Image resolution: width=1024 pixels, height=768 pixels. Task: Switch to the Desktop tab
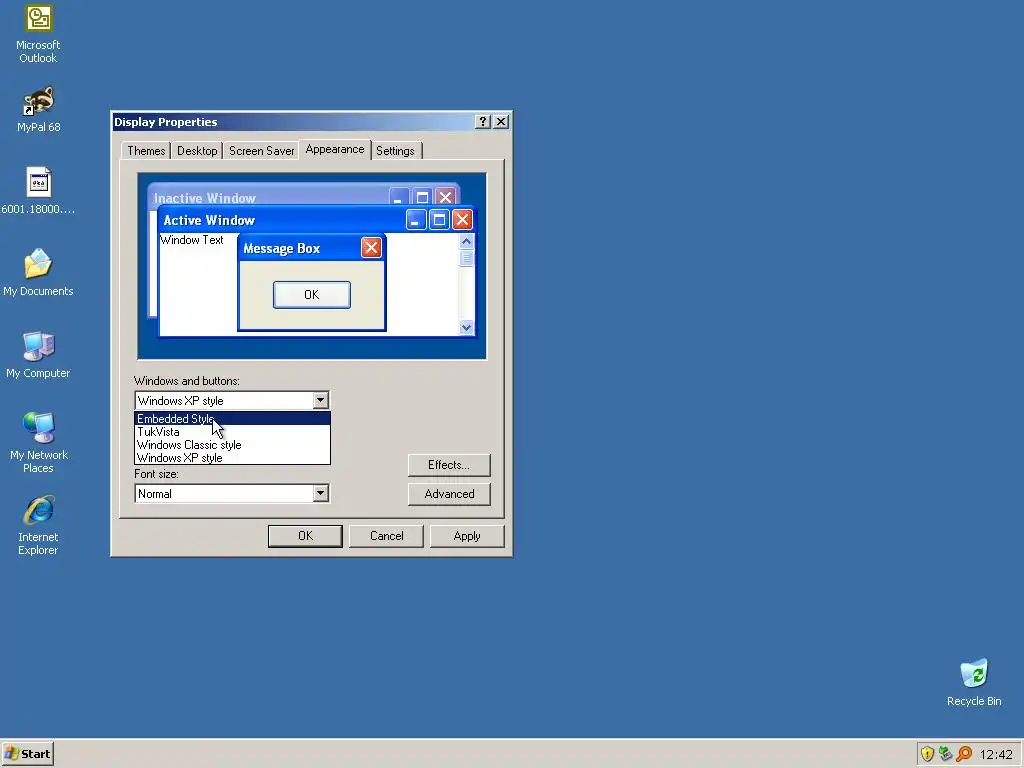coord(197,151)
